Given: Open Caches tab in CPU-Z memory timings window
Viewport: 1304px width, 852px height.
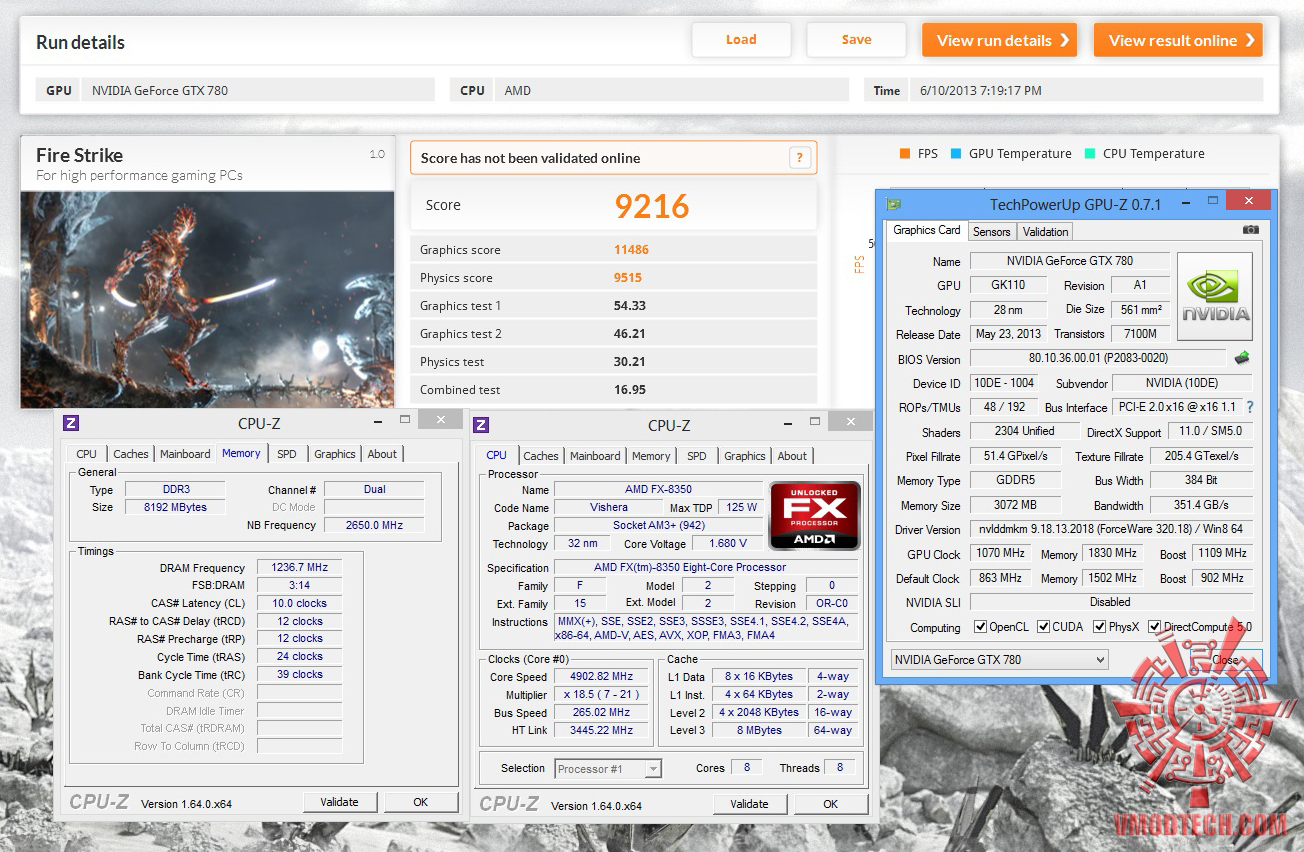Looking at the screenshot, I should (130, 454).
